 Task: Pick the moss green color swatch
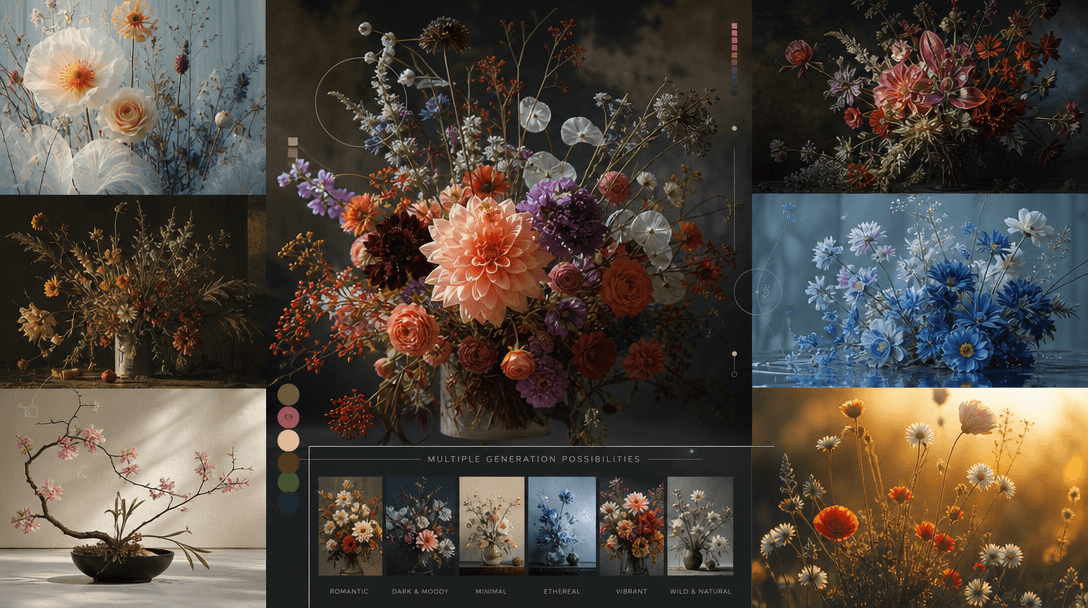(289, 482)
